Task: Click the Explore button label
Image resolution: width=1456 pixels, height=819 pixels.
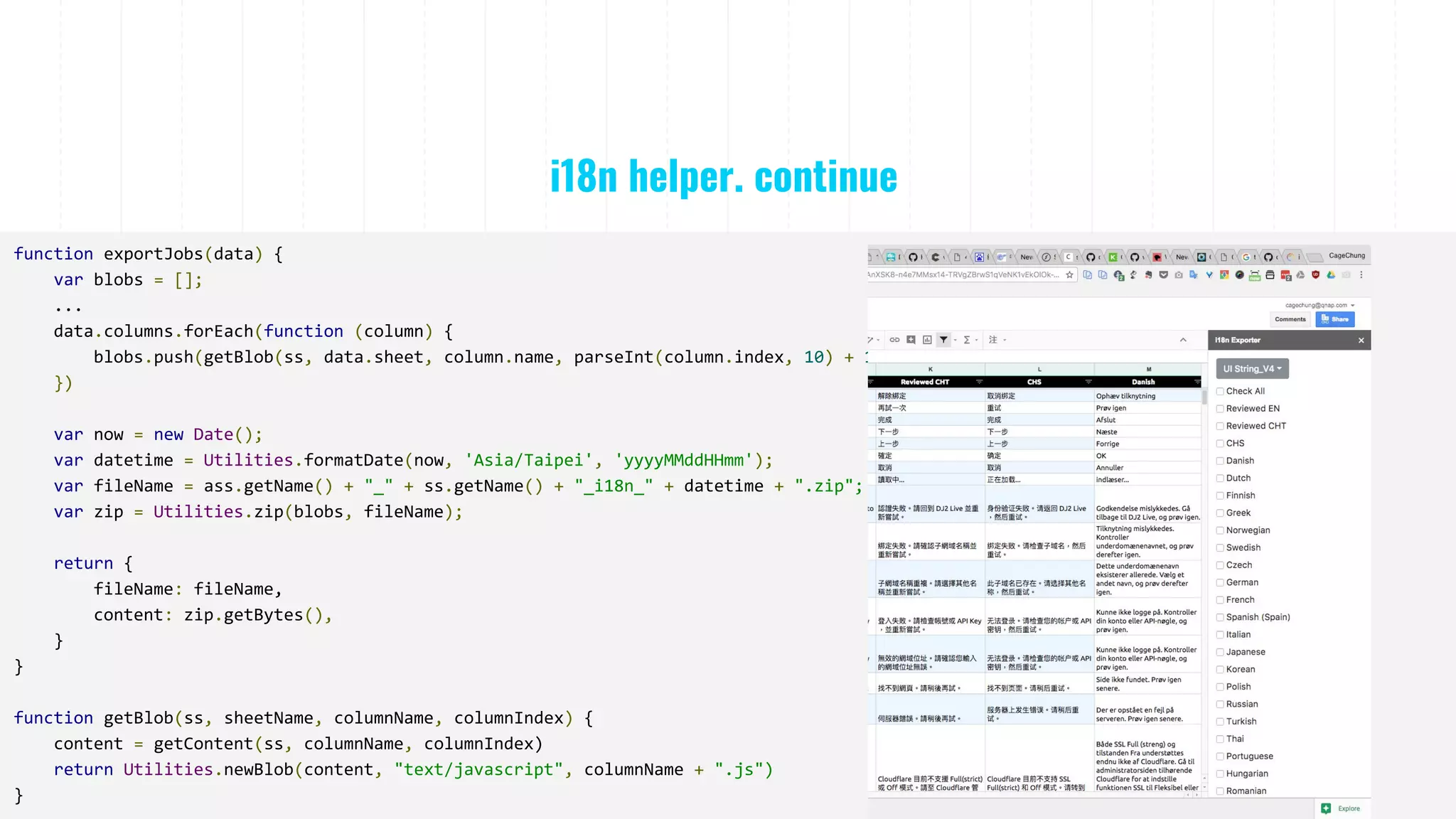Action: [1349, 809]
